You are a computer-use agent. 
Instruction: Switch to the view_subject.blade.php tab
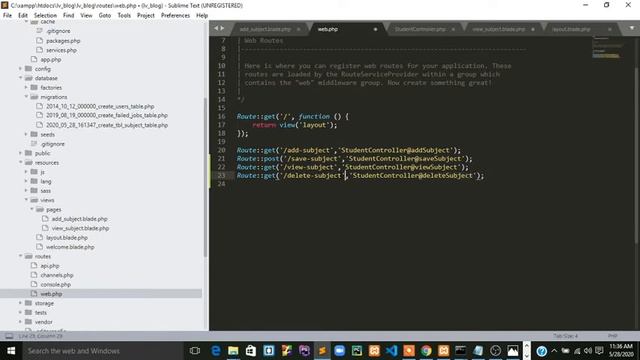(x=499, y=29)
